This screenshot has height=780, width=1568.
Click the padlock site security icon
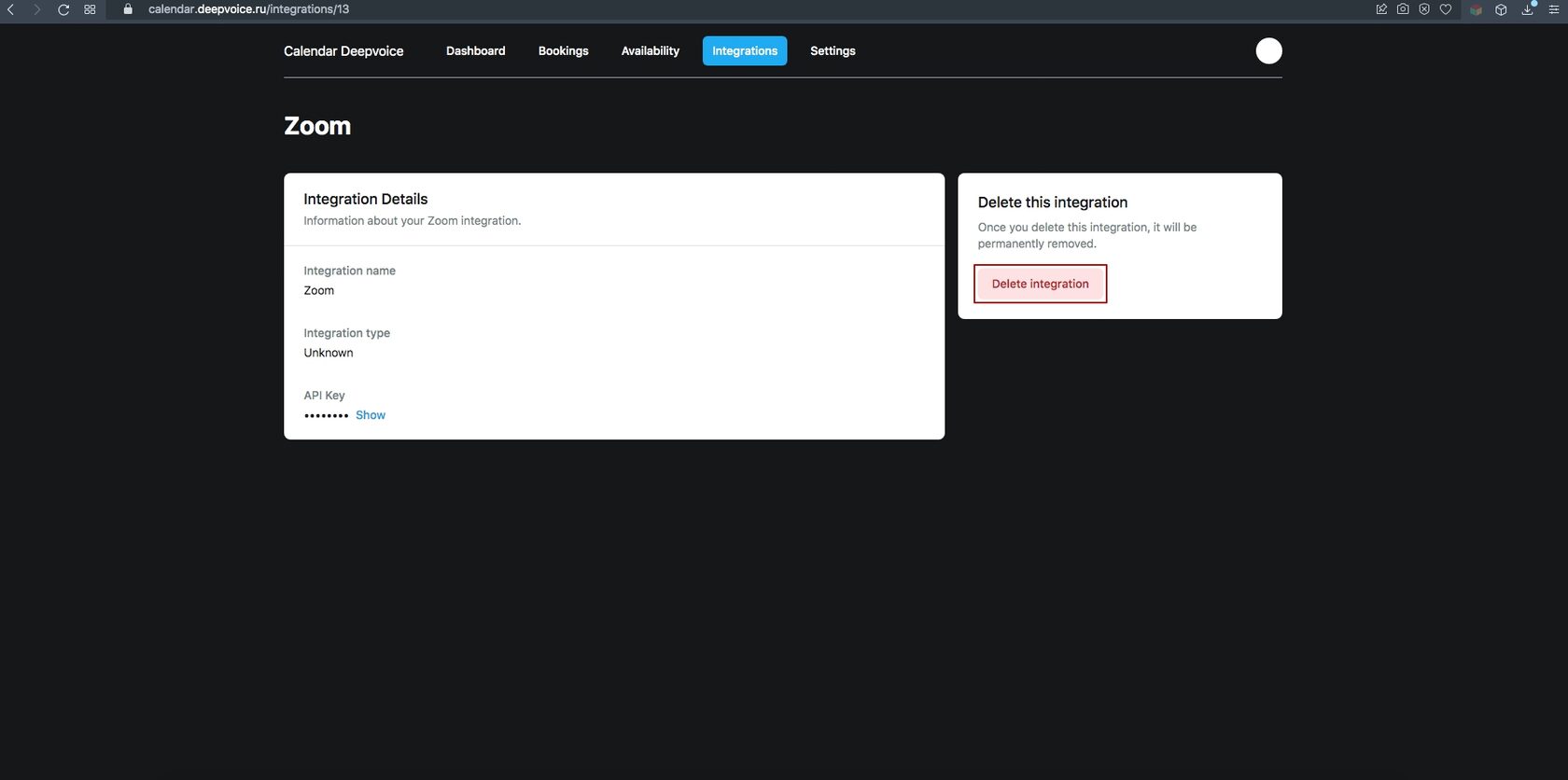[128, 9]
